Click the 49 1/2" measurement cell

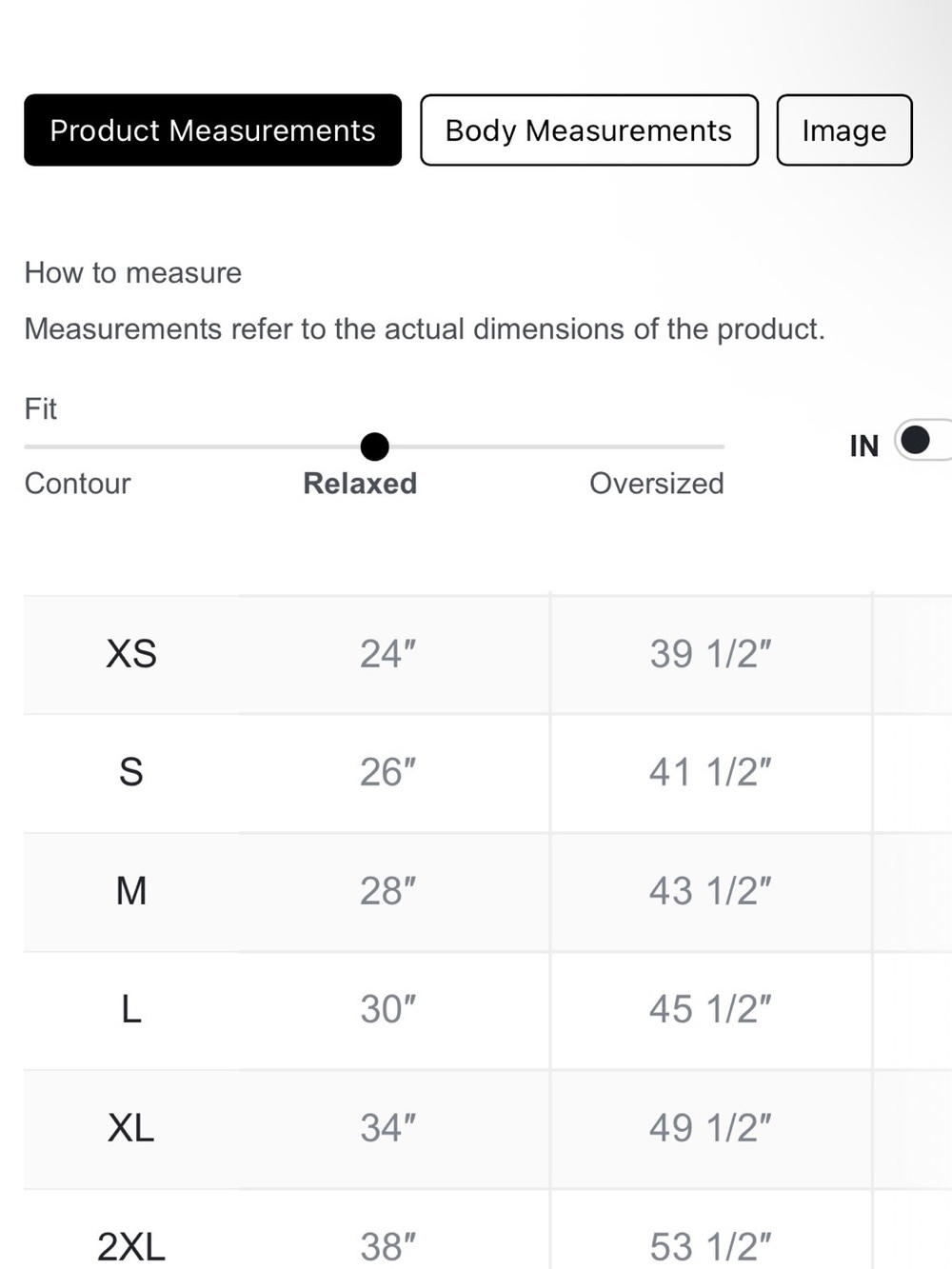point(710,1128)
